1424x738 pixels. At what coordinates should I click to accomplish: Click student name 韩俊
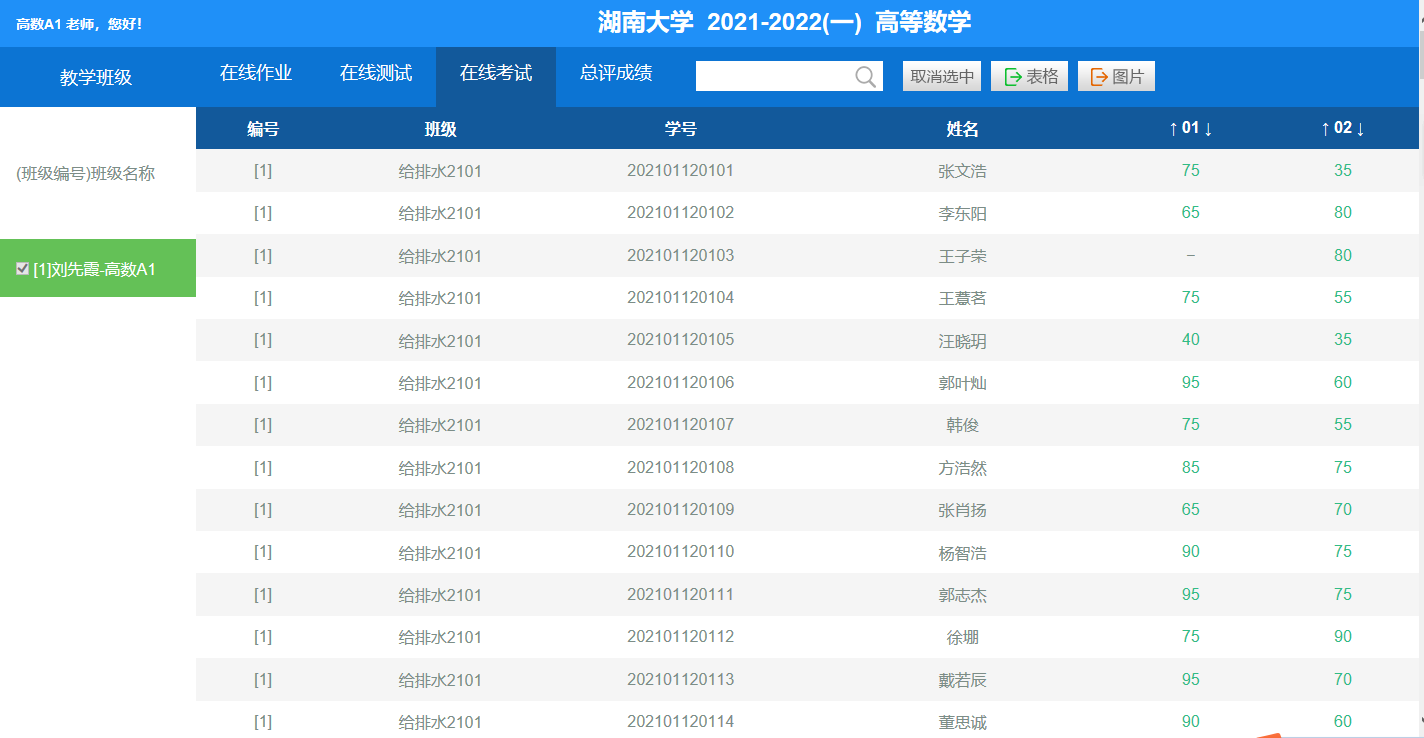pyautogui.click(x=963, y=425)
